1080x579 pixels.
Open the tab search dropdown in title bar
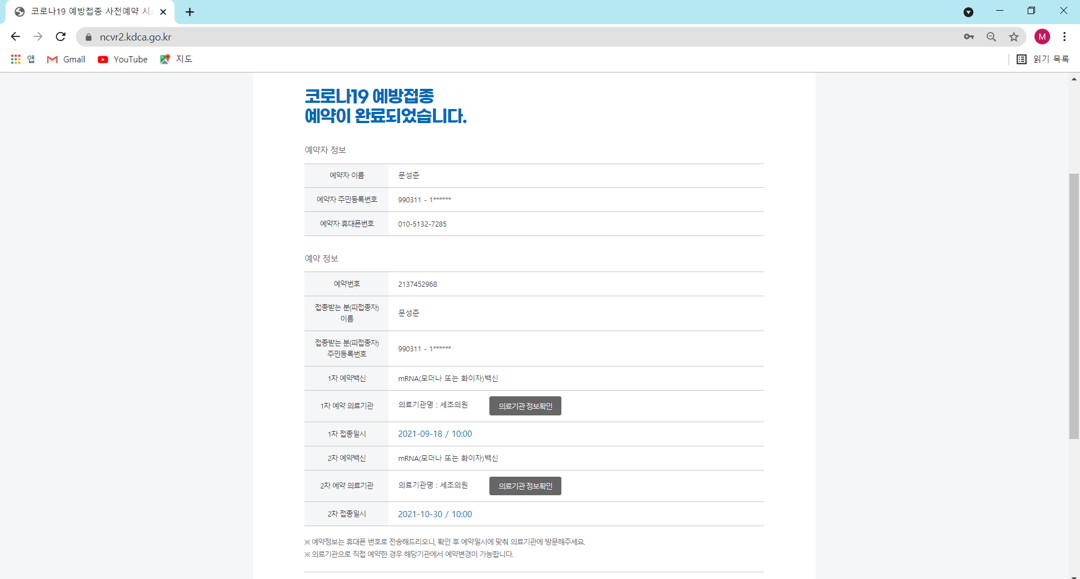(968, 12)
